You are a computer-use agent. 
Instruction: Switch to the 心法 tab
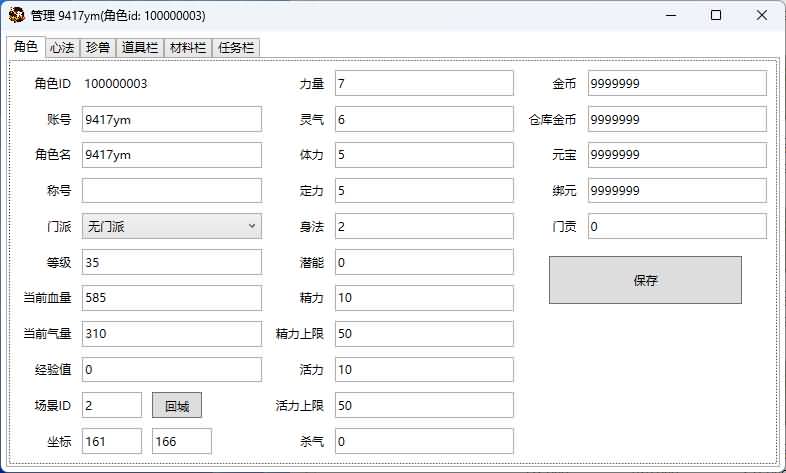point(62,48)
